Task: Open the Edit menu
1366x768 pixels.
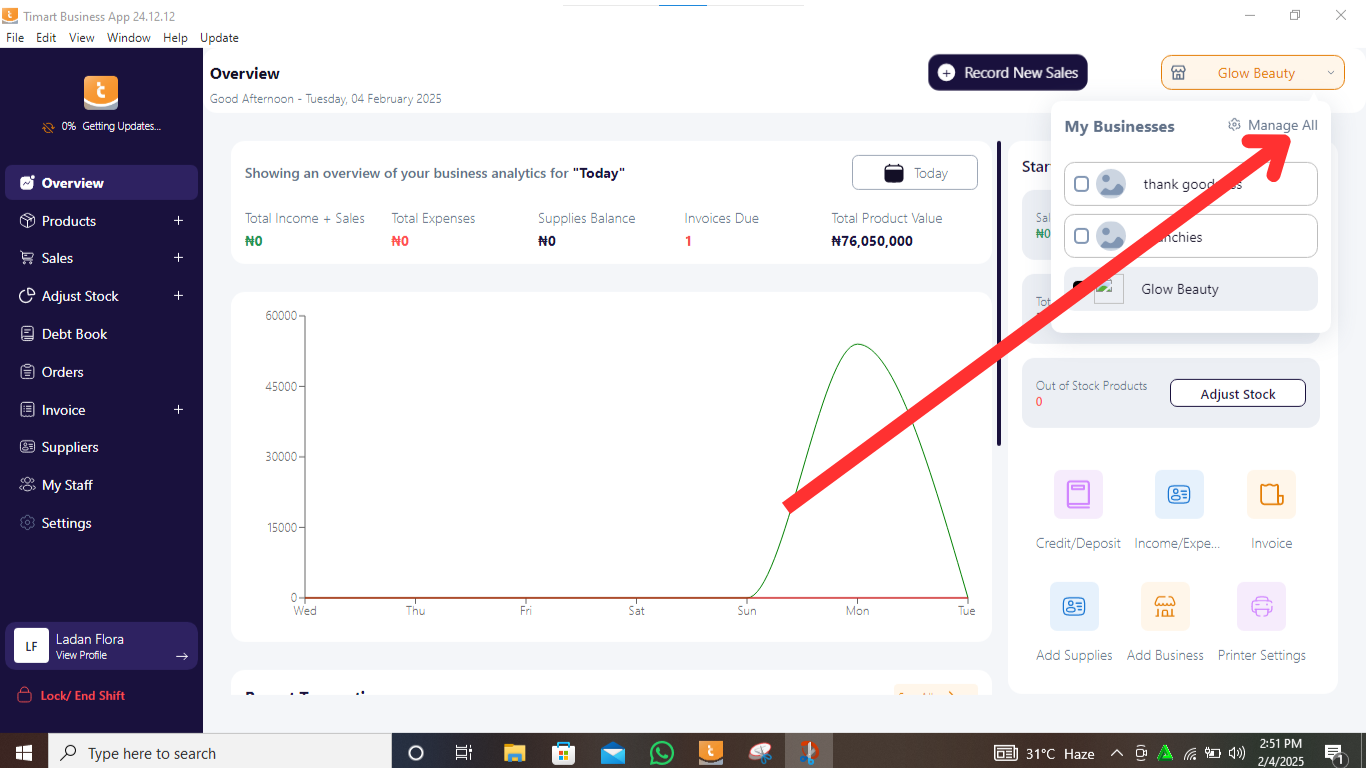Action: (x=46, y=38)
